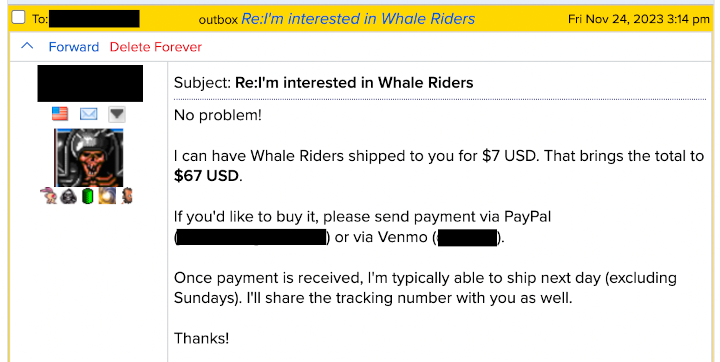The width and height of the screenshot is (720, 362).
Task: Click the redacted recipient name after To:
Action: point(94,19)
